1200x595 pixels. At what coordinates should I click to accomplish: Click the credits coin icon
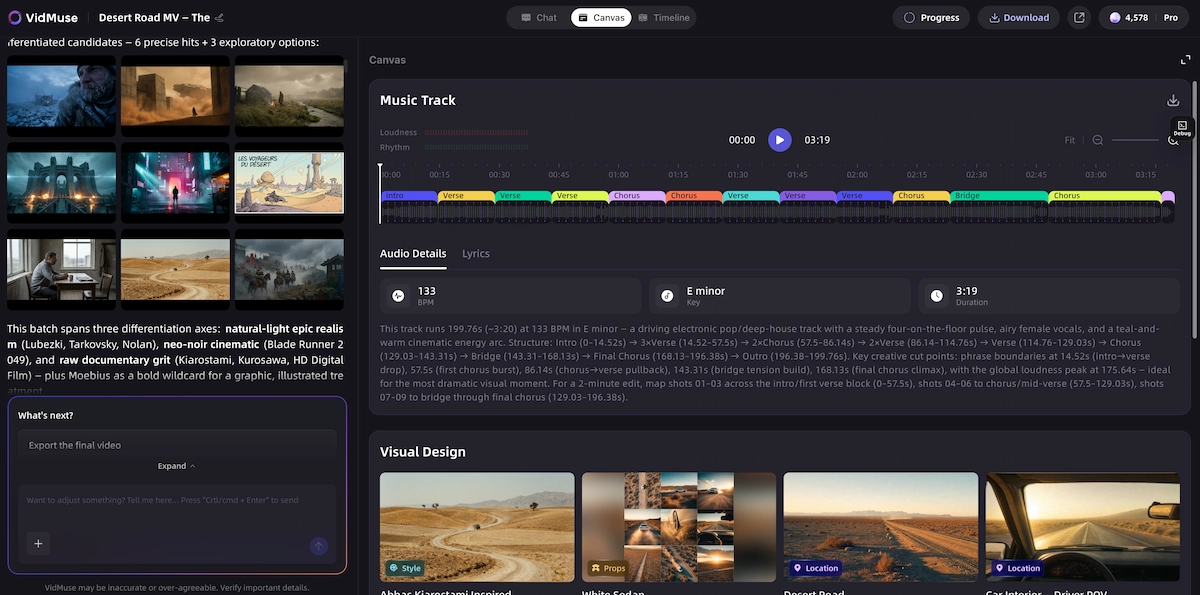point(1116,17)
